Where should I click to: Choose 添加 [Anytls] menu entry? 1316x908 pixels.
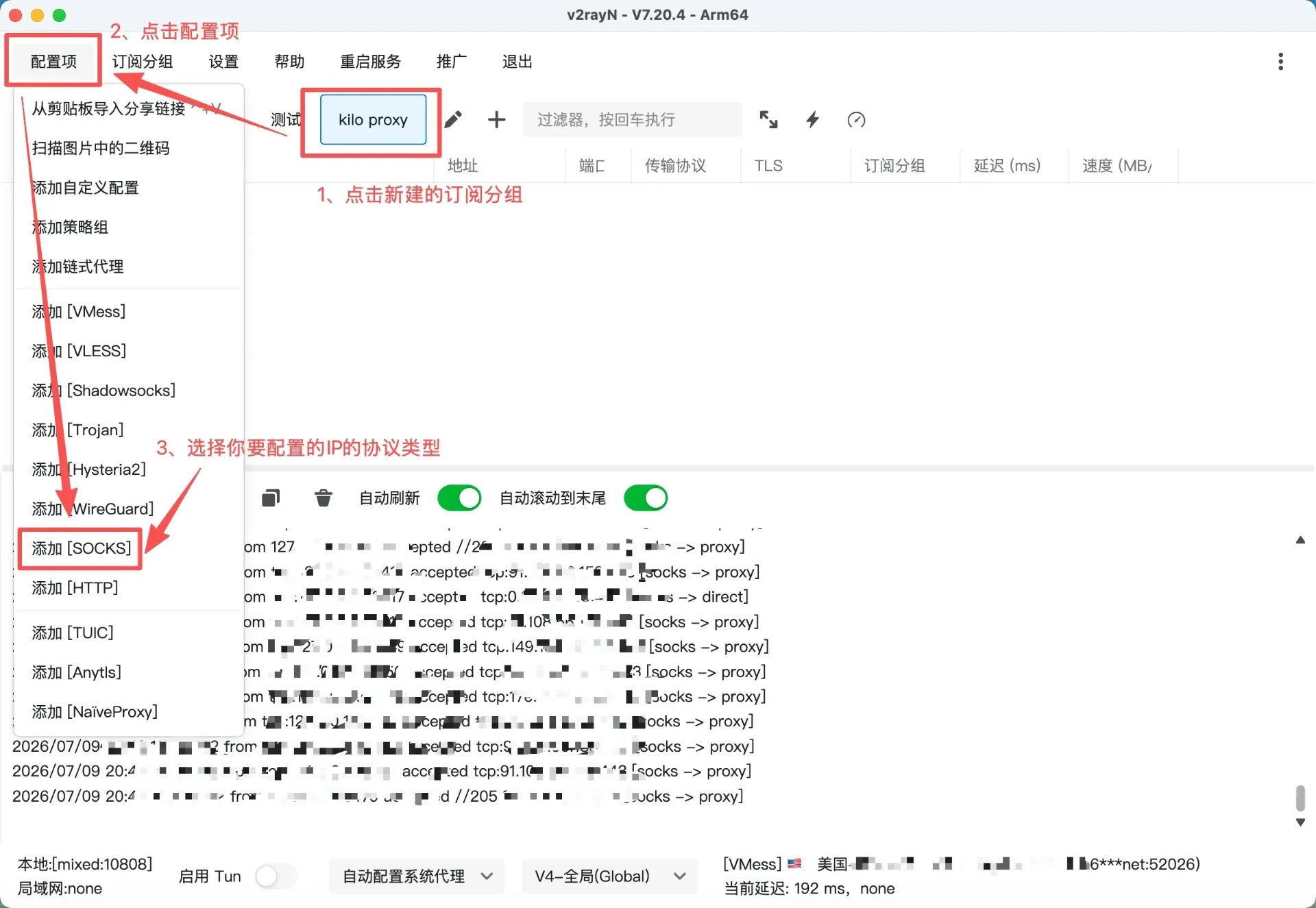click(129, 672)
